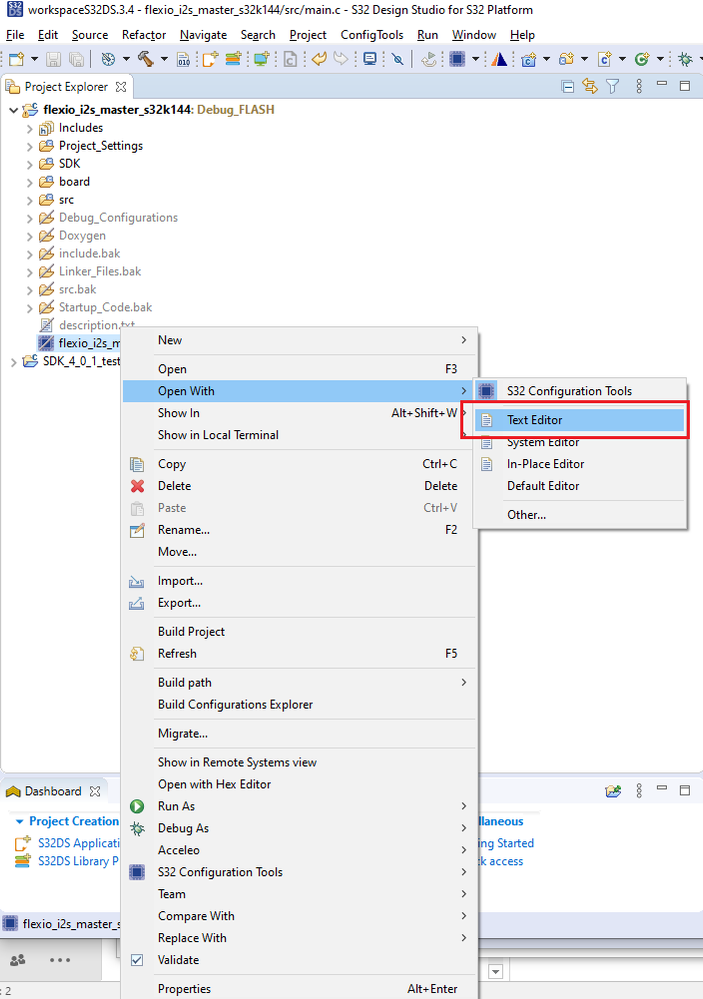Open the Run As submenu
Viewport: 703px width, 999px height.
click(176, 806)
